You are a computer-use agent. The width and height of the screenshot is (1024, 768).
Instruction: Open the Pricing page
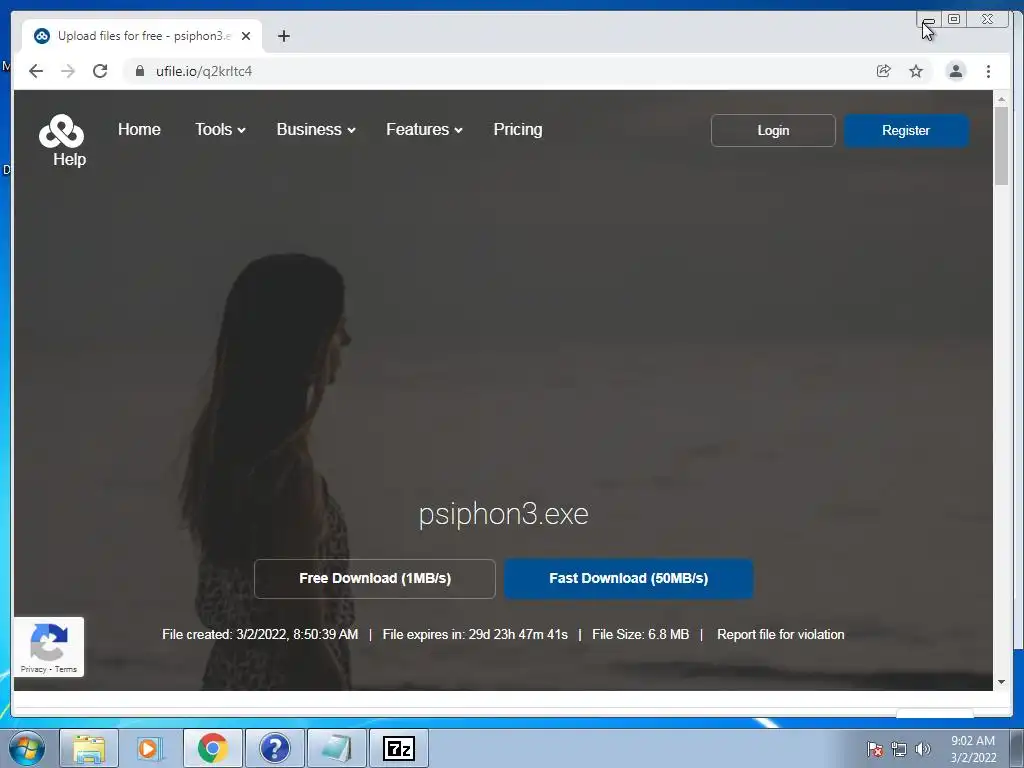(x=518, y=129)
